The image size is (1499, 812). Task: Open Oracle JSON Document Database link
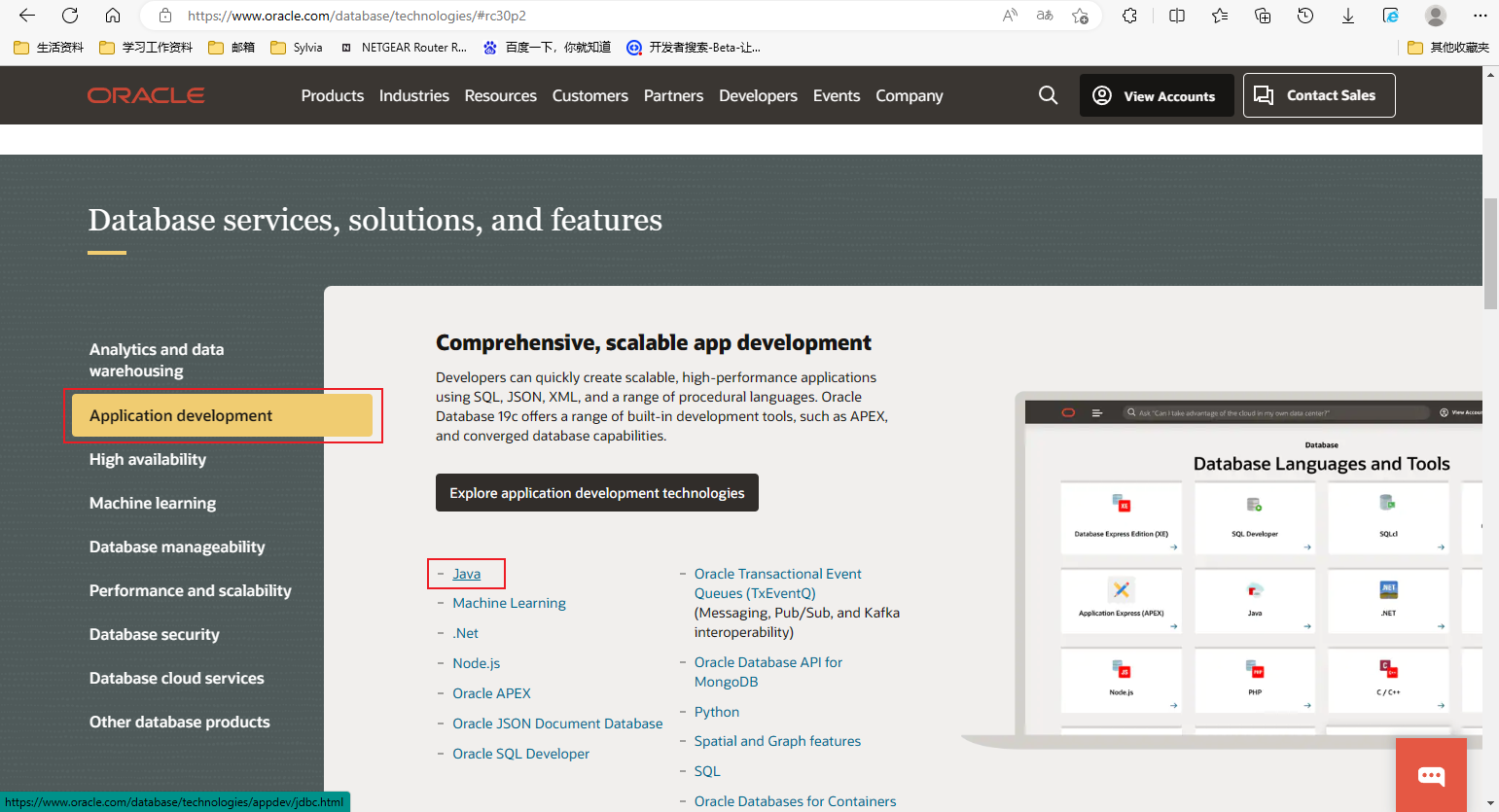[557, 724]
